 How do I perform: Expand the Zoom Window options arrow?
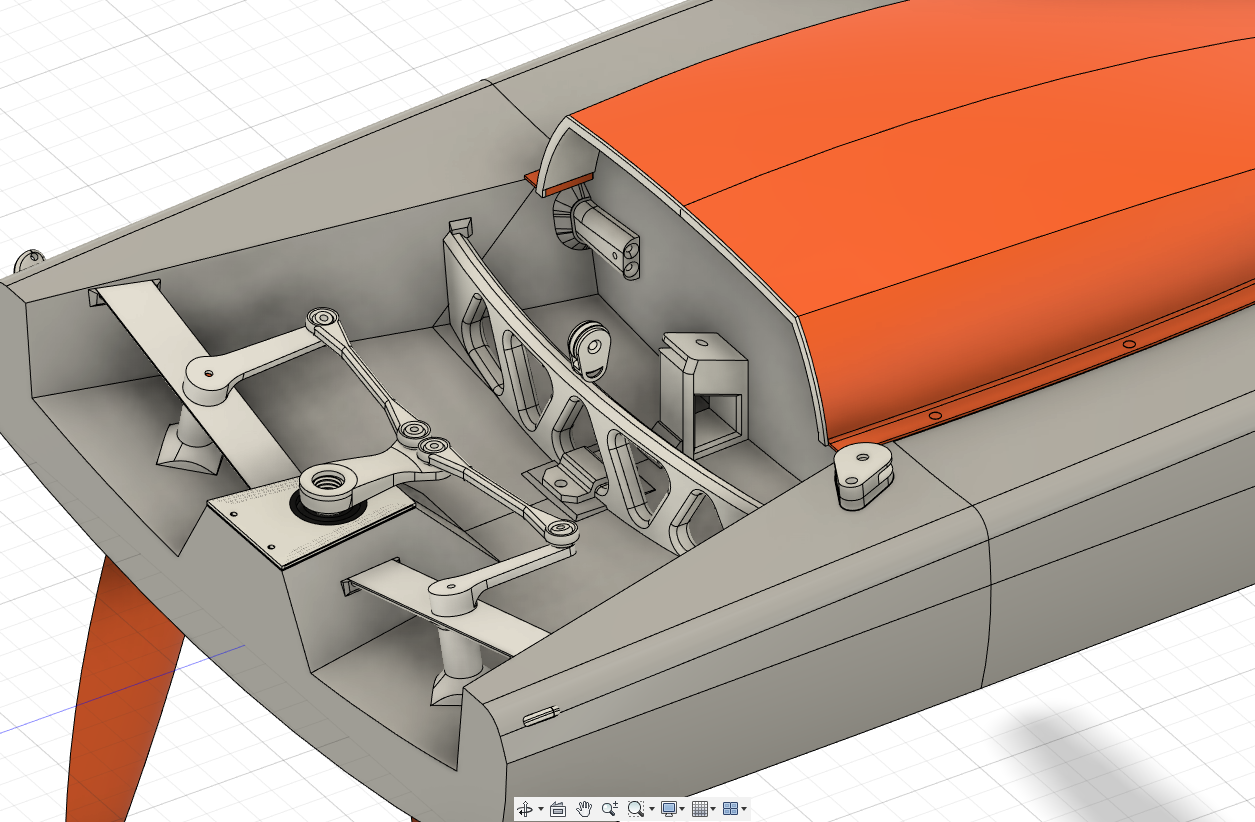pos(652,809)
